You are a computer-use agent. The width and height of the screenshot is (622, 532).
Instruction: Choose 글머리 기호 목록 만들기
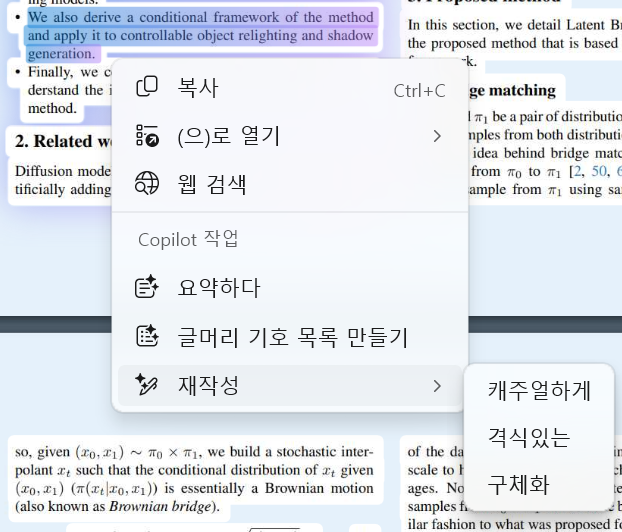pos(290,337)
